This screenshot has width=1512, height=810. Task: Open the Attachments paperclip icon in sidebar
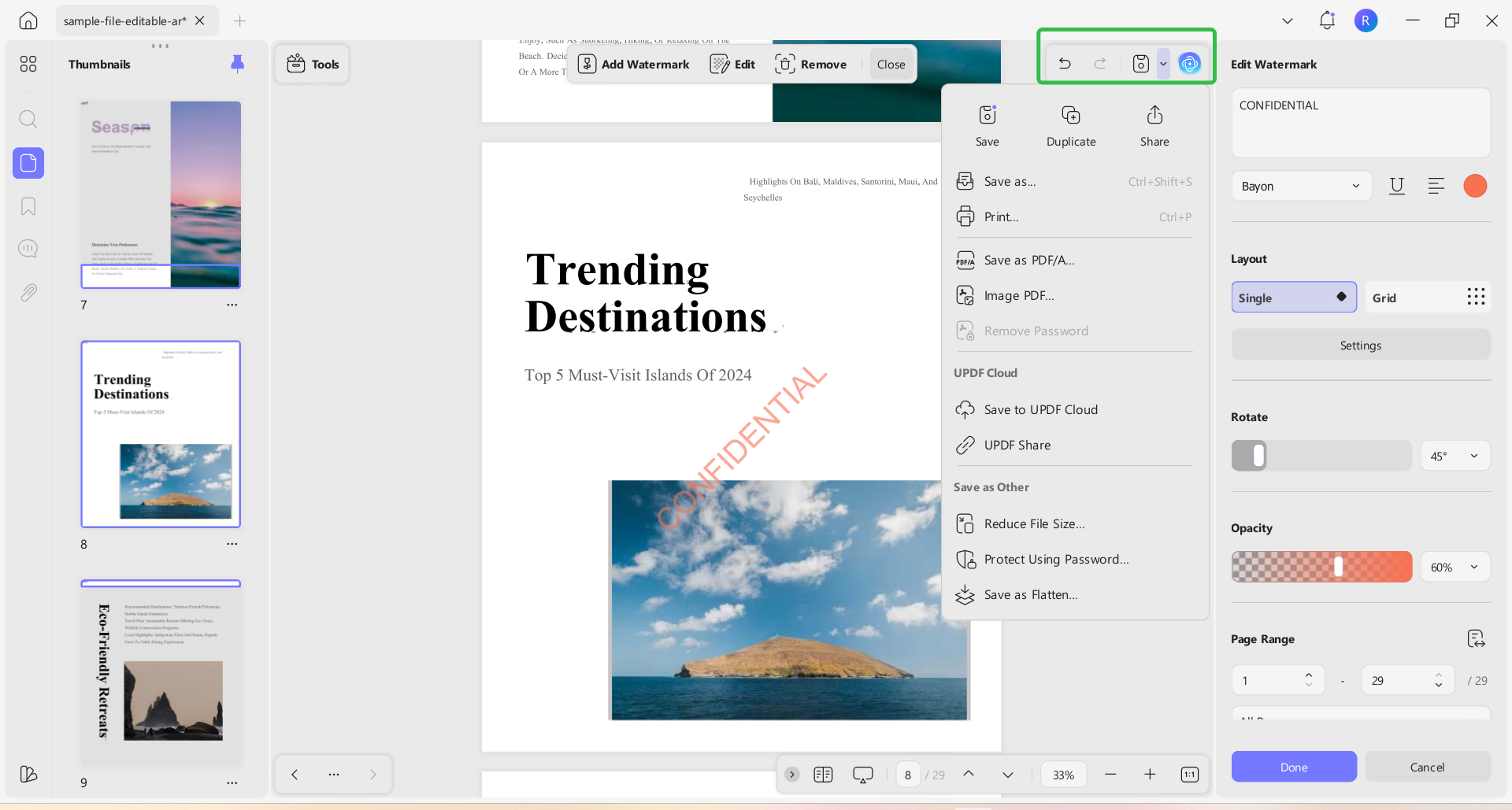click(x=28, y=293)
